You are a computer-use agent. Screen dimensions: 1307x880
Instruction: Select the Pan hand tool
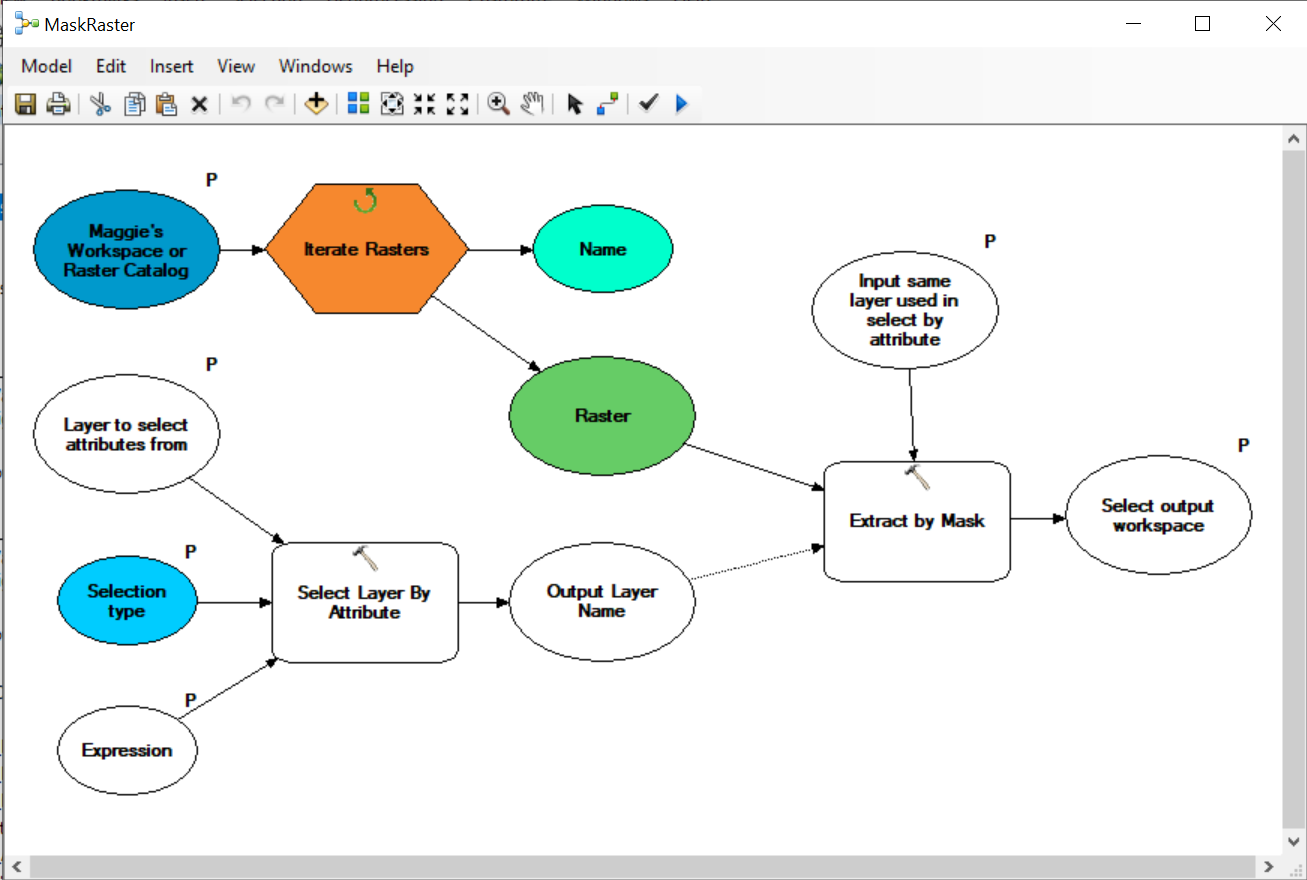(532, 104)
